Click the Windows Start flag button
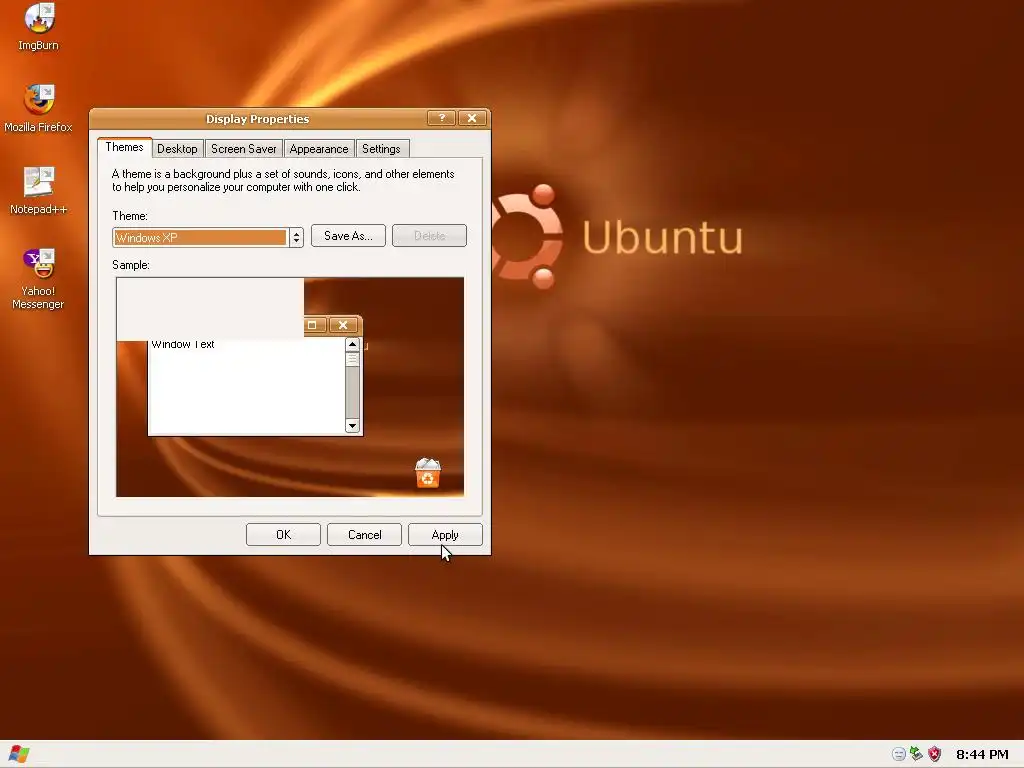 [x=19, y=754]
